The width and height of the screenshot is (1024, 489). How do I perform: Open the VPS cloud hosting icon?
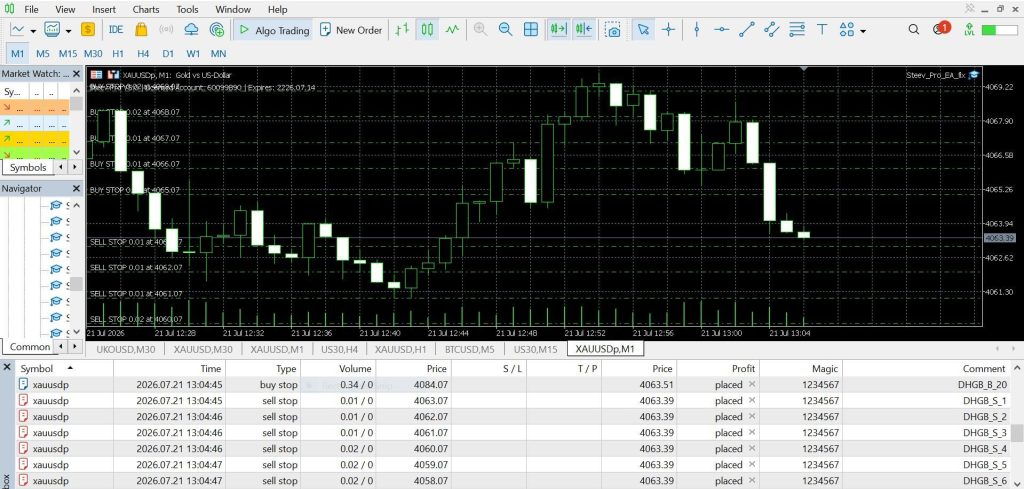click(x=191, y=29)
